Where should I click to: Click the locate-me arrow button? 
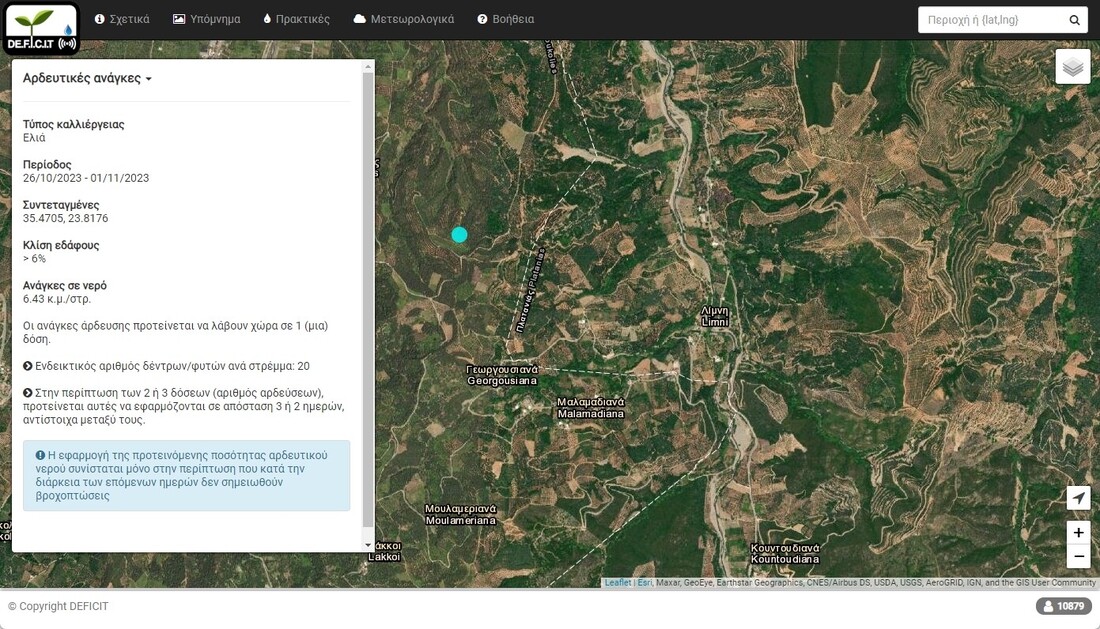[x=1078, y=498]
